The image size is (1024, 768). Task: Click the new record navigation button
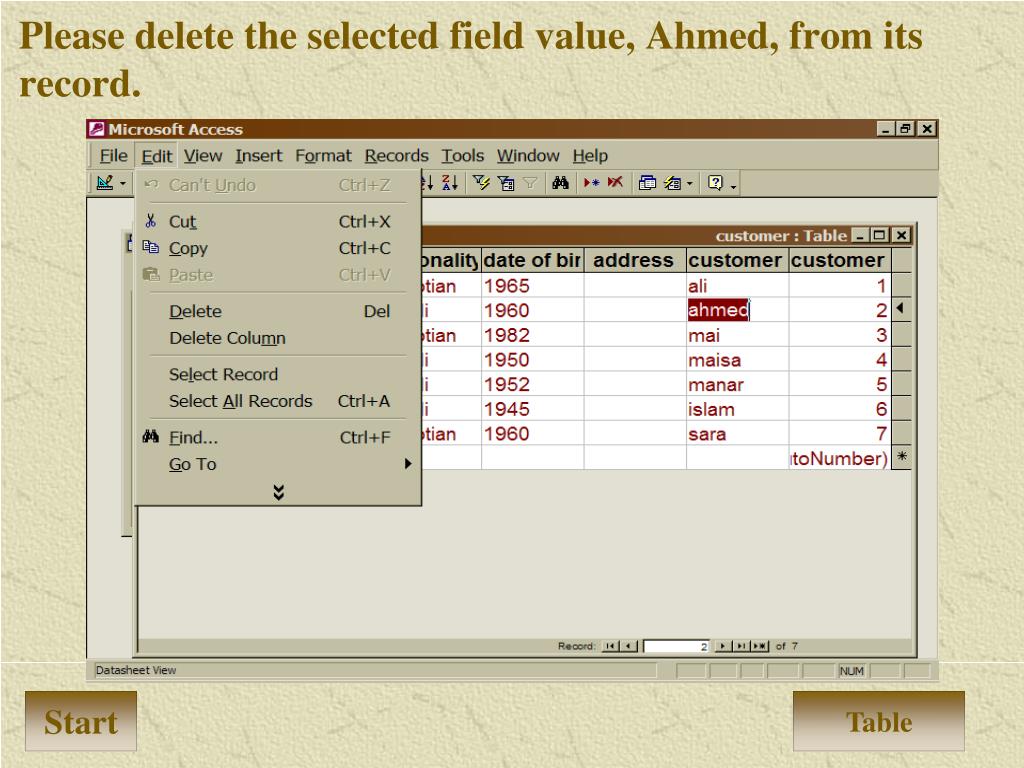760,646
